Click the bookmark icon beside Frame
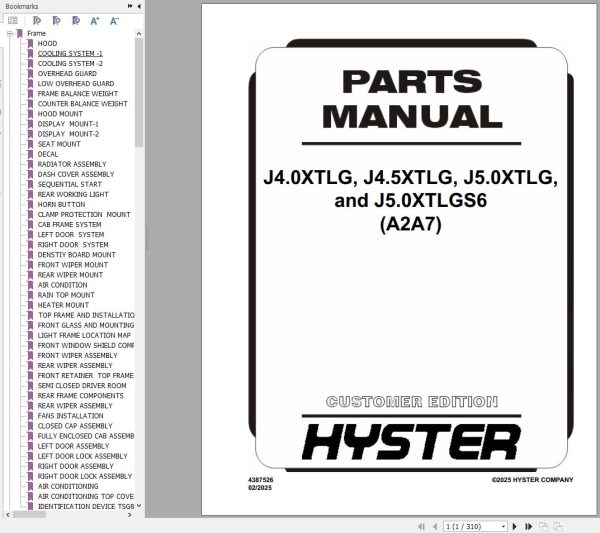The width and height of the screenshot is (600, 533). tap(20, 34)
